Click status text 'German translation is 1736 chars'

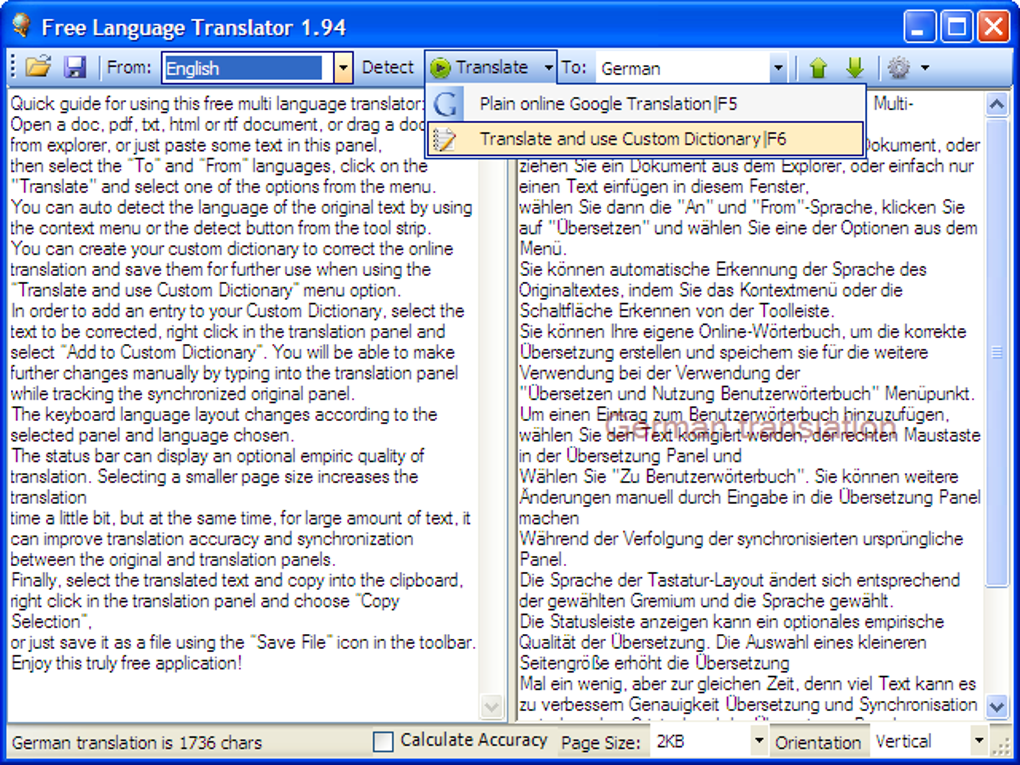point(137,743)
